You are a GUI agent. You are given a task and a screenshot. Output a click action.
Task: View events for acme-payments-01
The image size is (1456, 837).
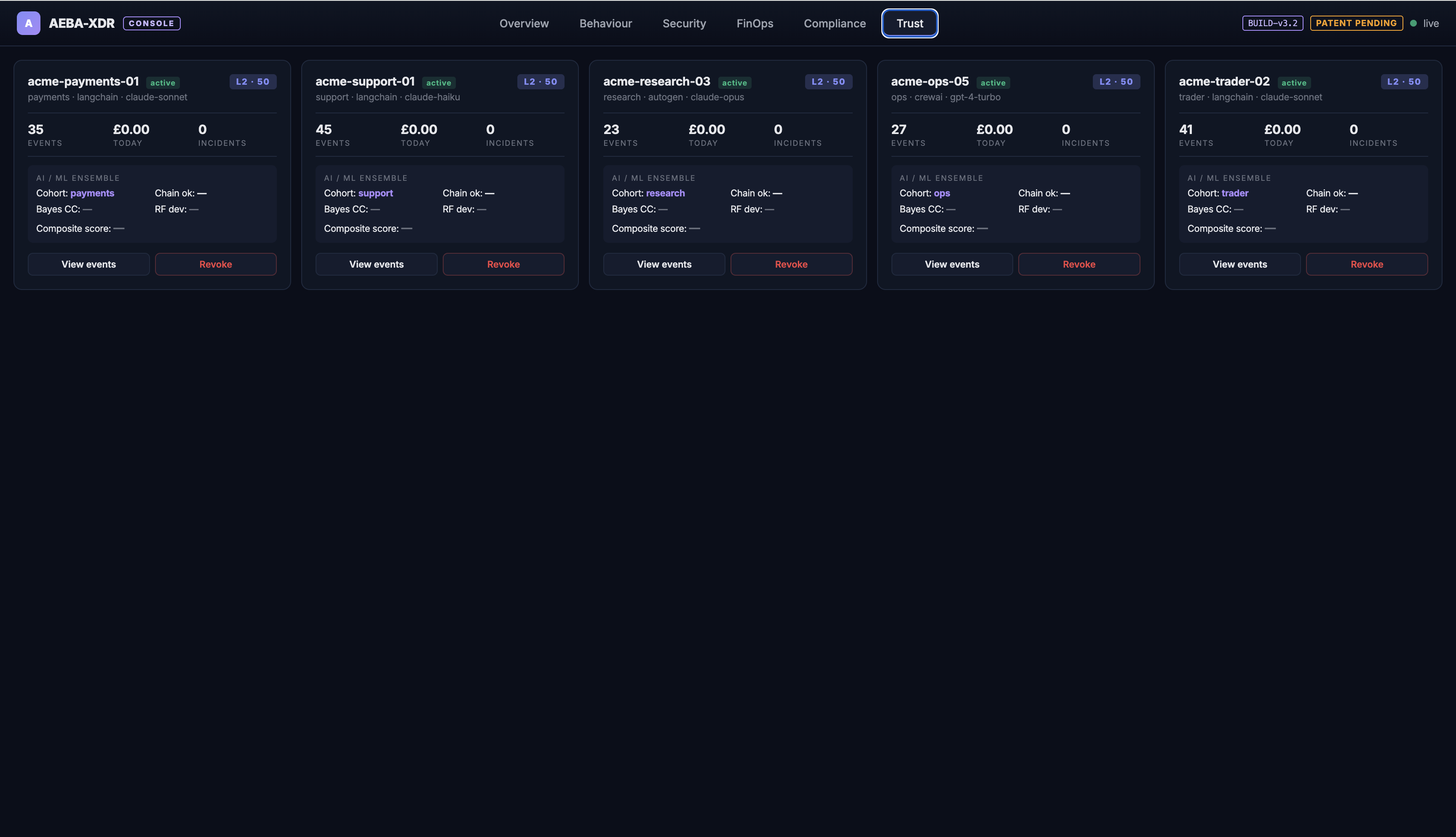pos(88,264)
